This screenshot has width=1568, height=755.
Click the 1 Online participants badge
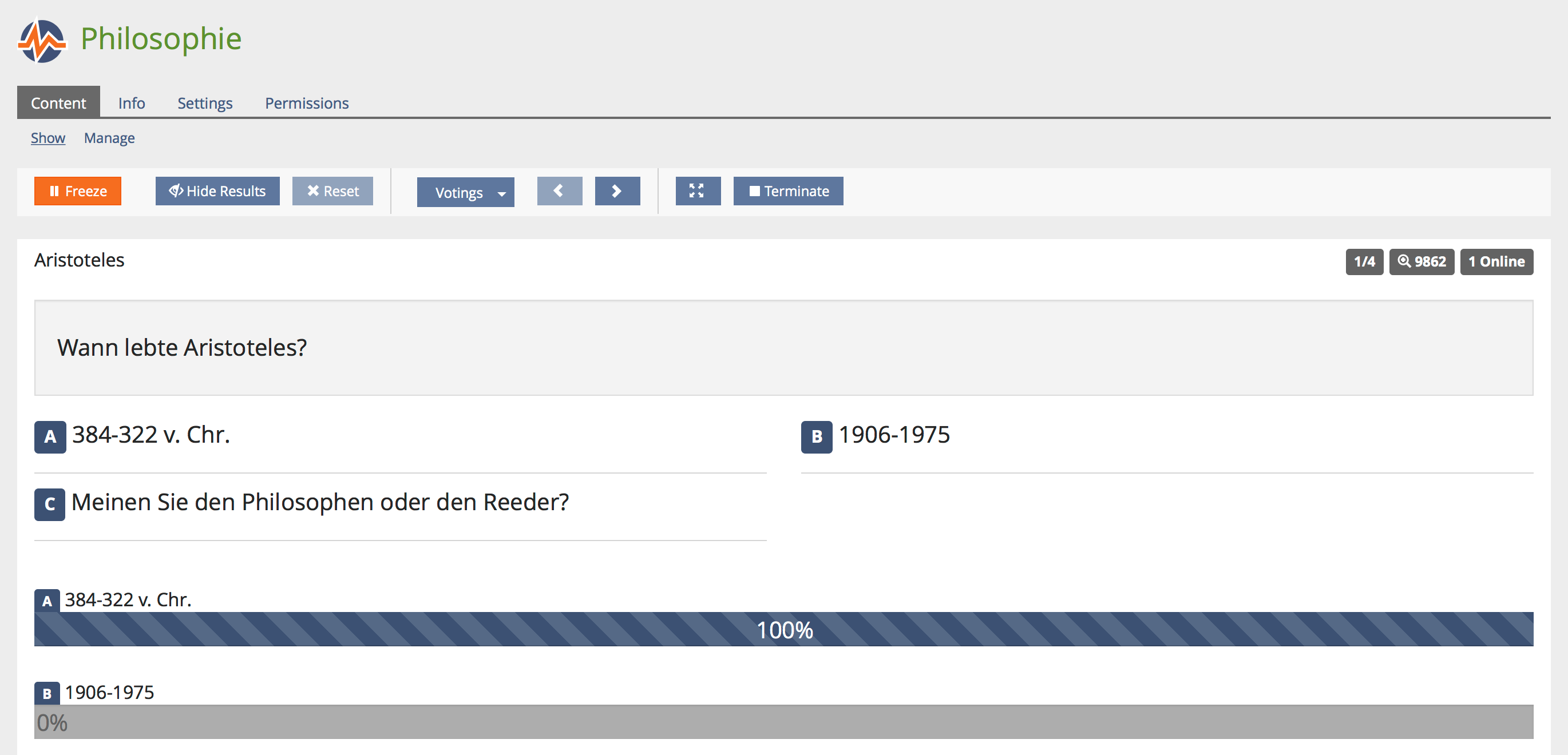pos(1495,261)
